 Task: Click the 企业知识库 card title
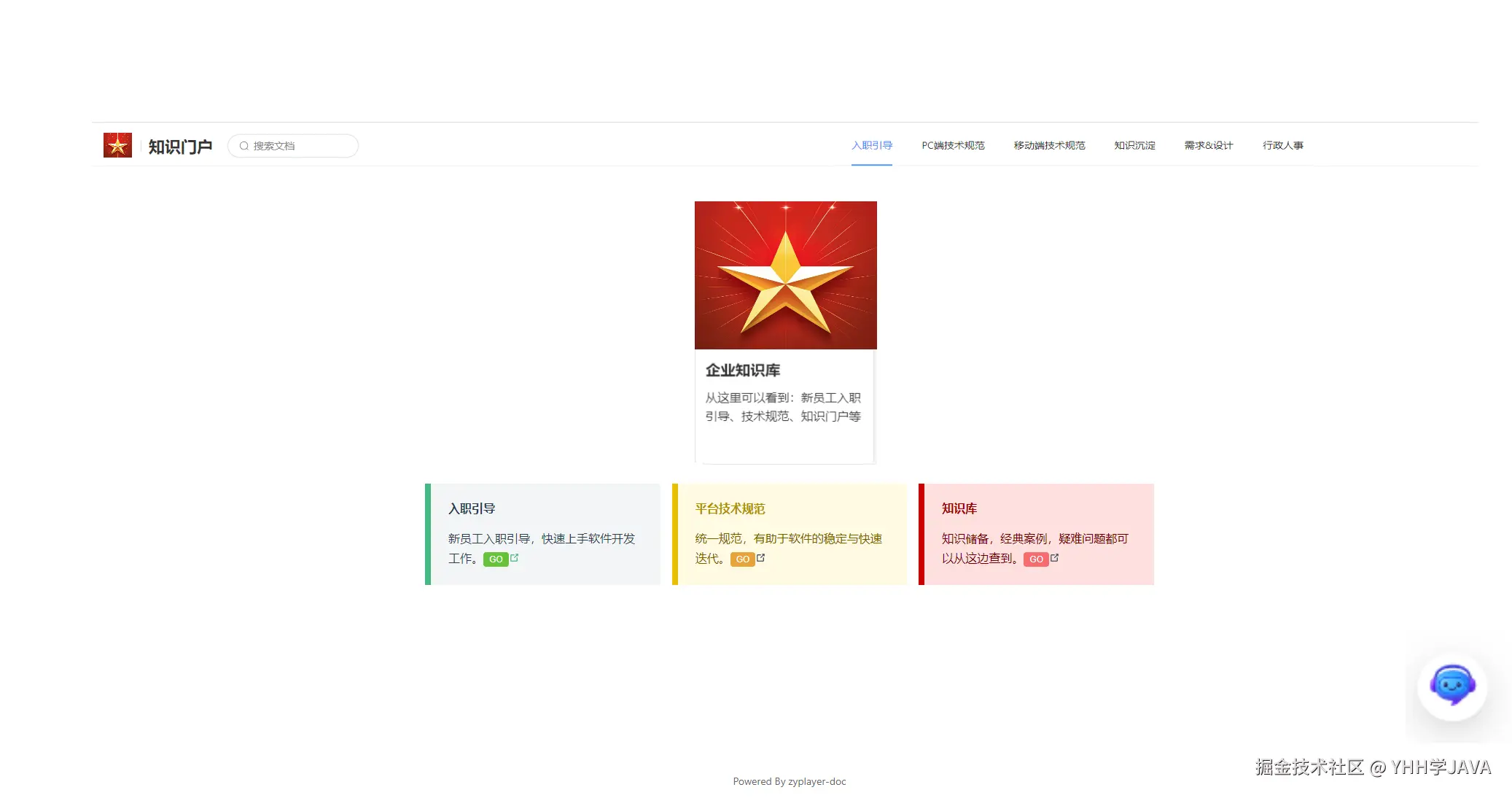(742, 371)
